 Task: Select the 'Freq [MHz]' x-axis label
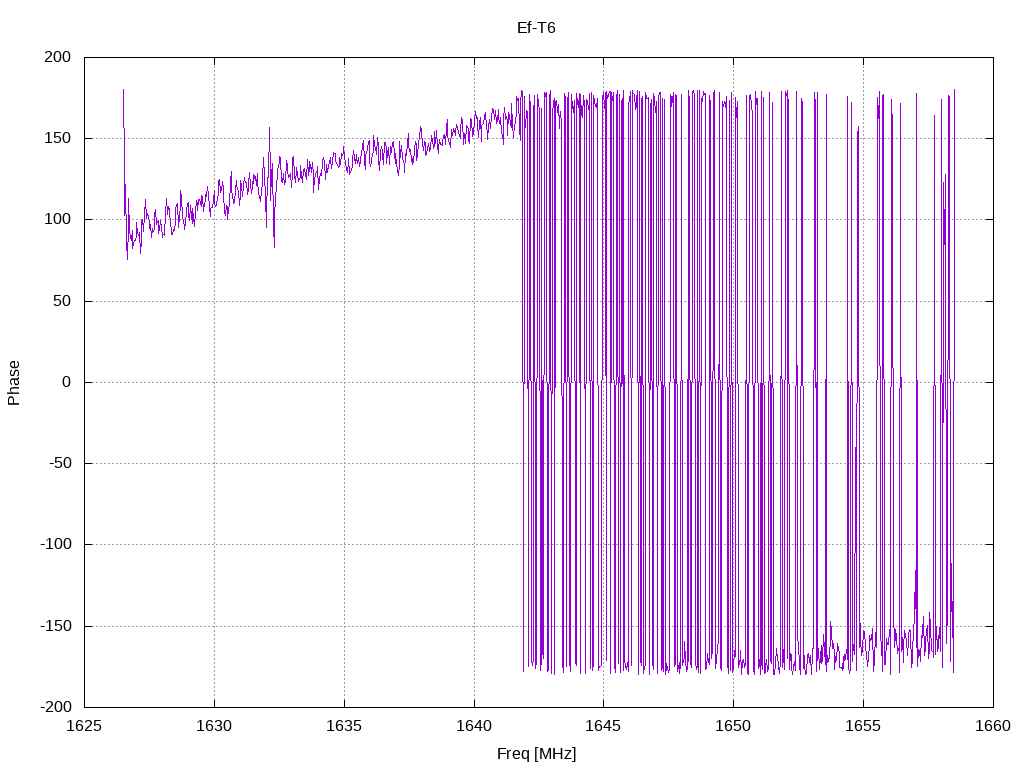536,754
